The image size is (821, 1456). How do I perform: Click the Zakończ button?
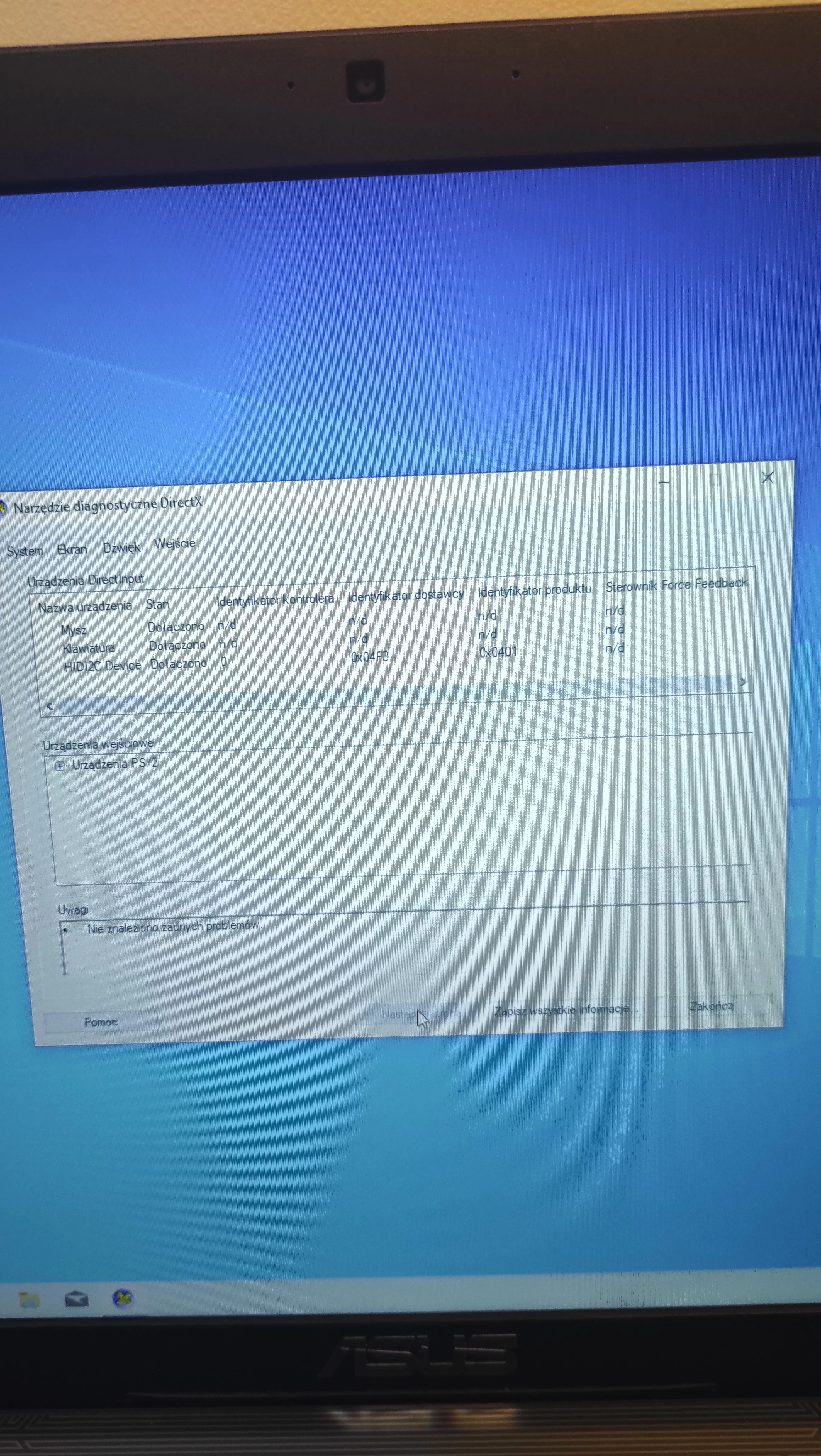click(x=711, y=1006)
